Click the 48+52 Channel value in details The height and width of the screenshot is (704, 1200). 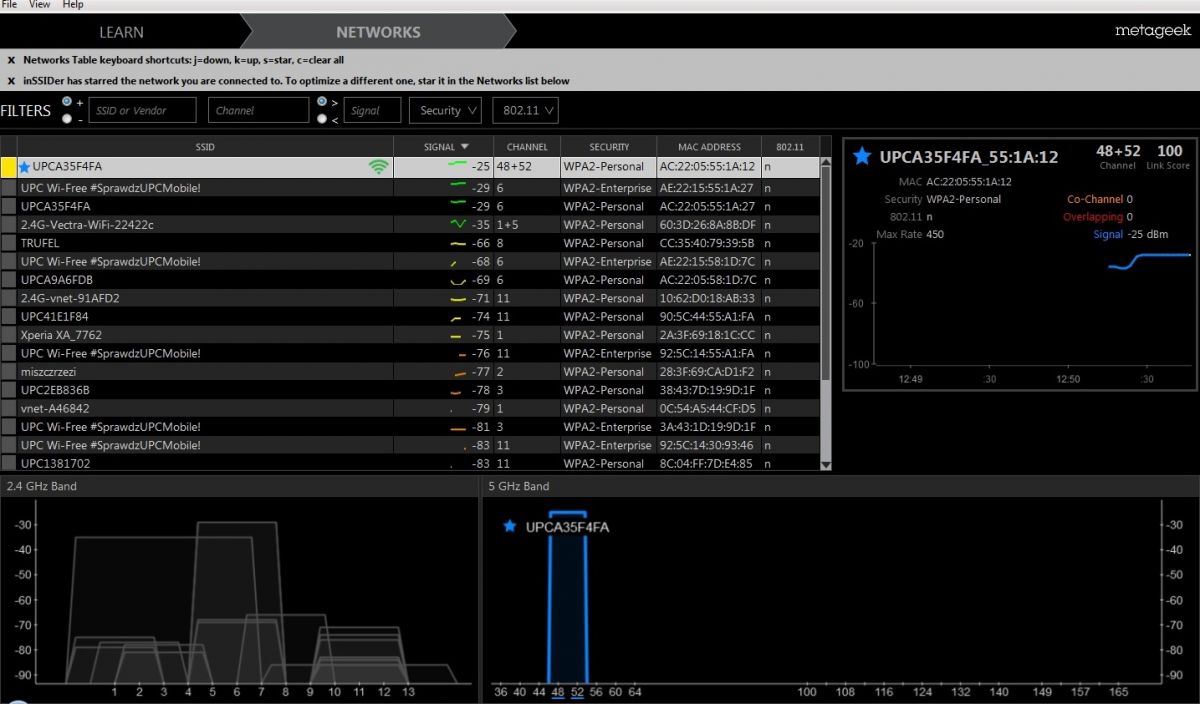1118,151
